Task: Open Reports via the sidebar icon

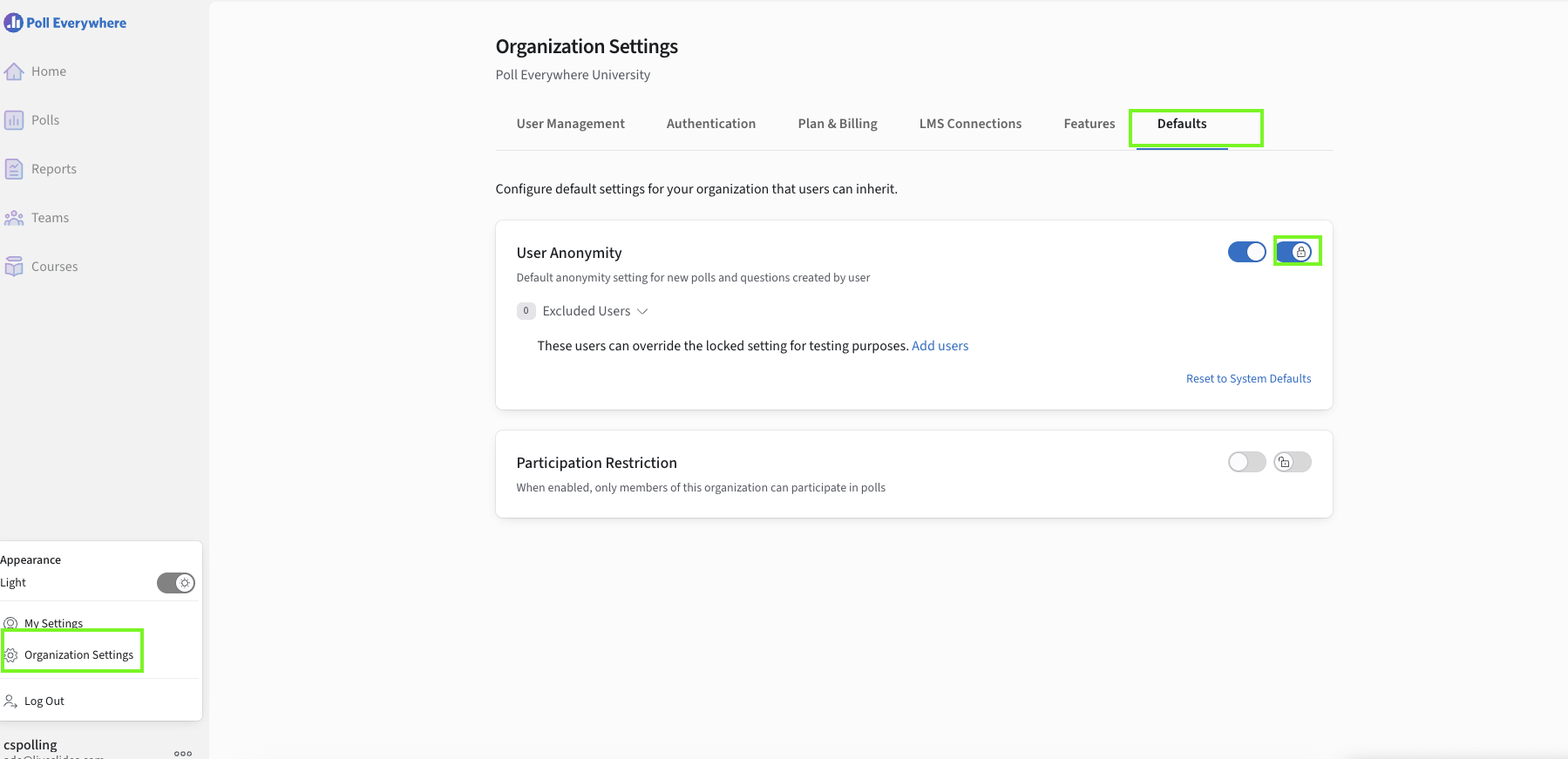Action: 14,169
